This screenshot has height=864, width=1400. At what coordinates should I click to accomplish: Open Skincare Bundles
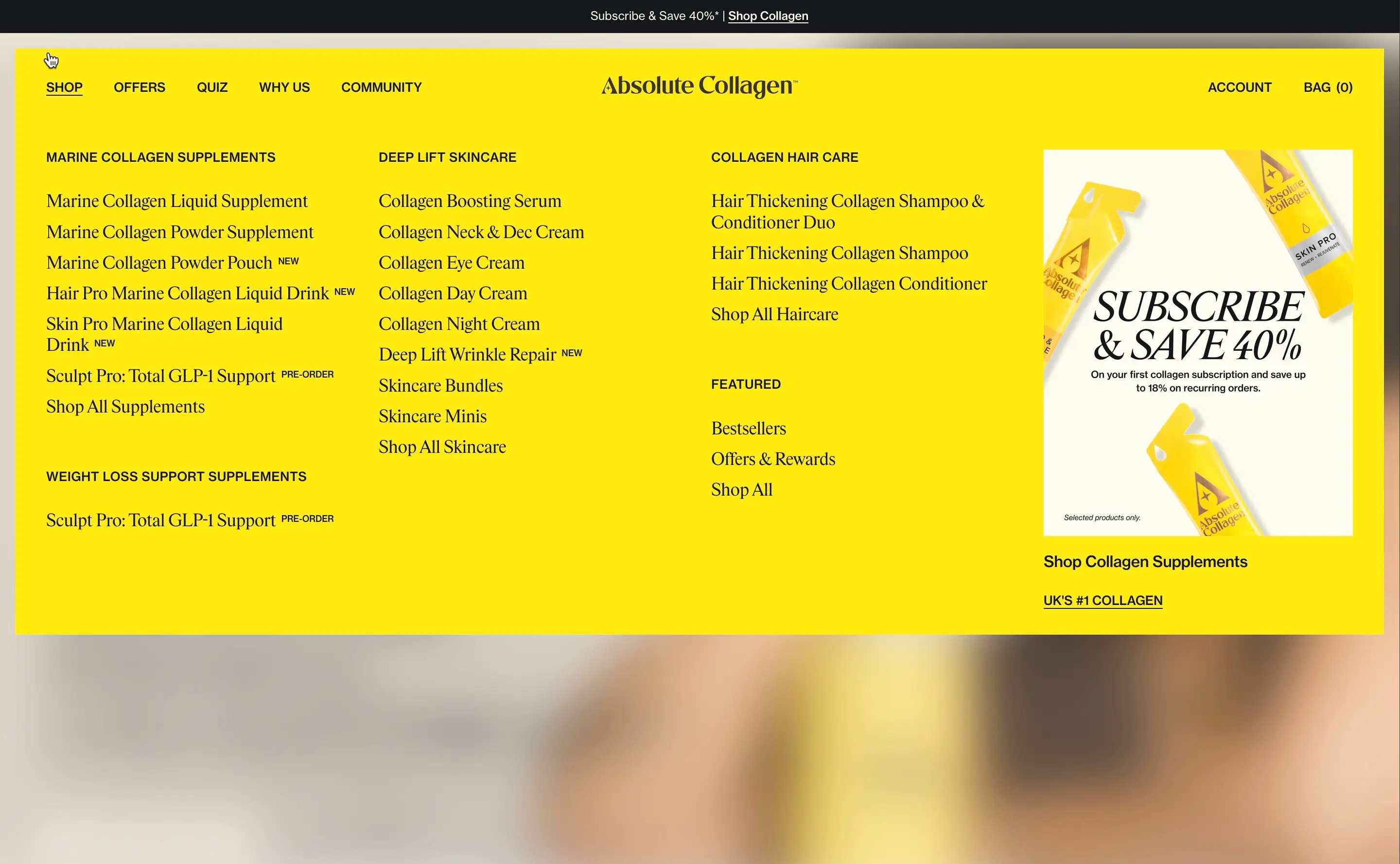[x=441, y=386]
